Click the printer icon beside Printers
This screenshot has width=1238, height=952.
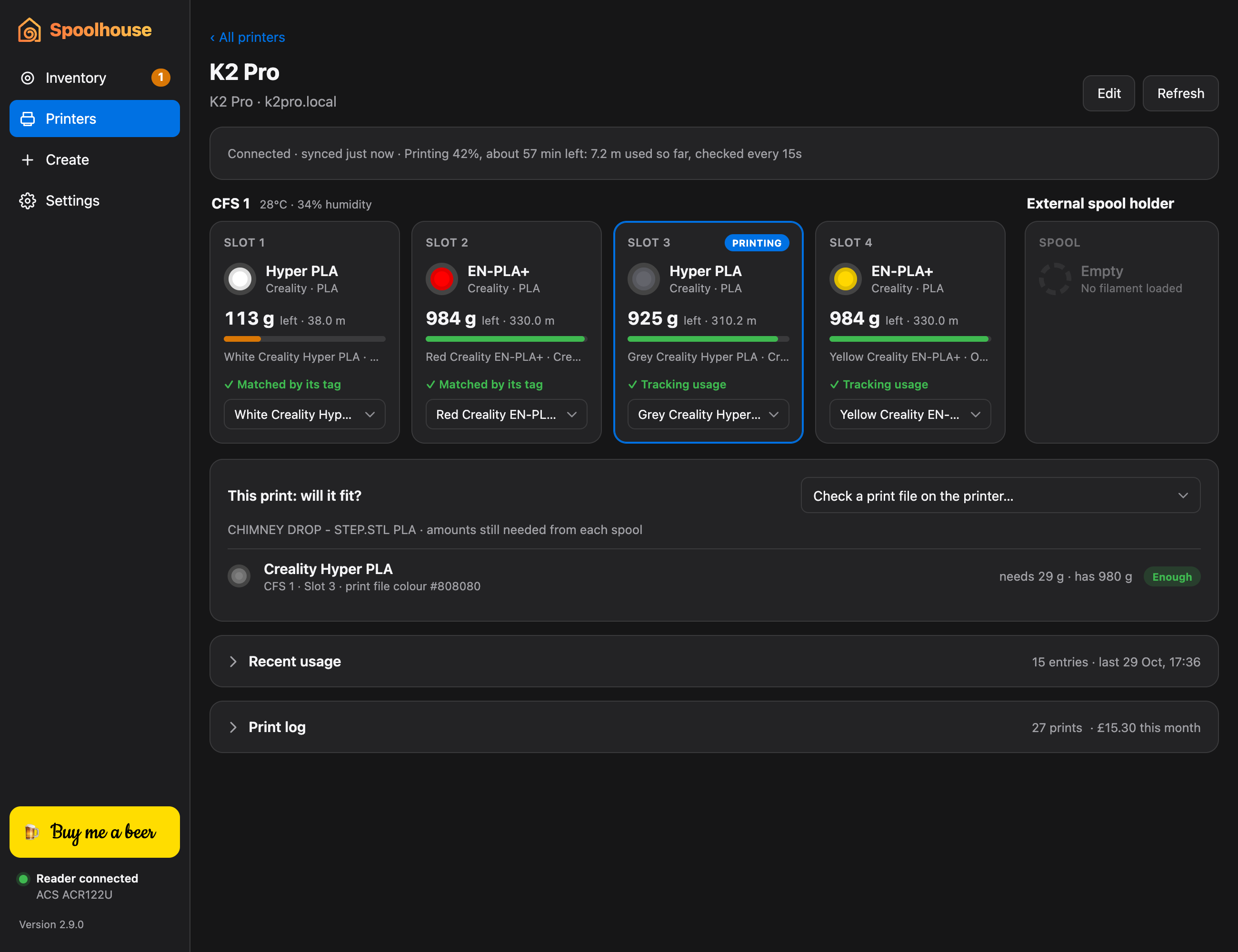27,119
